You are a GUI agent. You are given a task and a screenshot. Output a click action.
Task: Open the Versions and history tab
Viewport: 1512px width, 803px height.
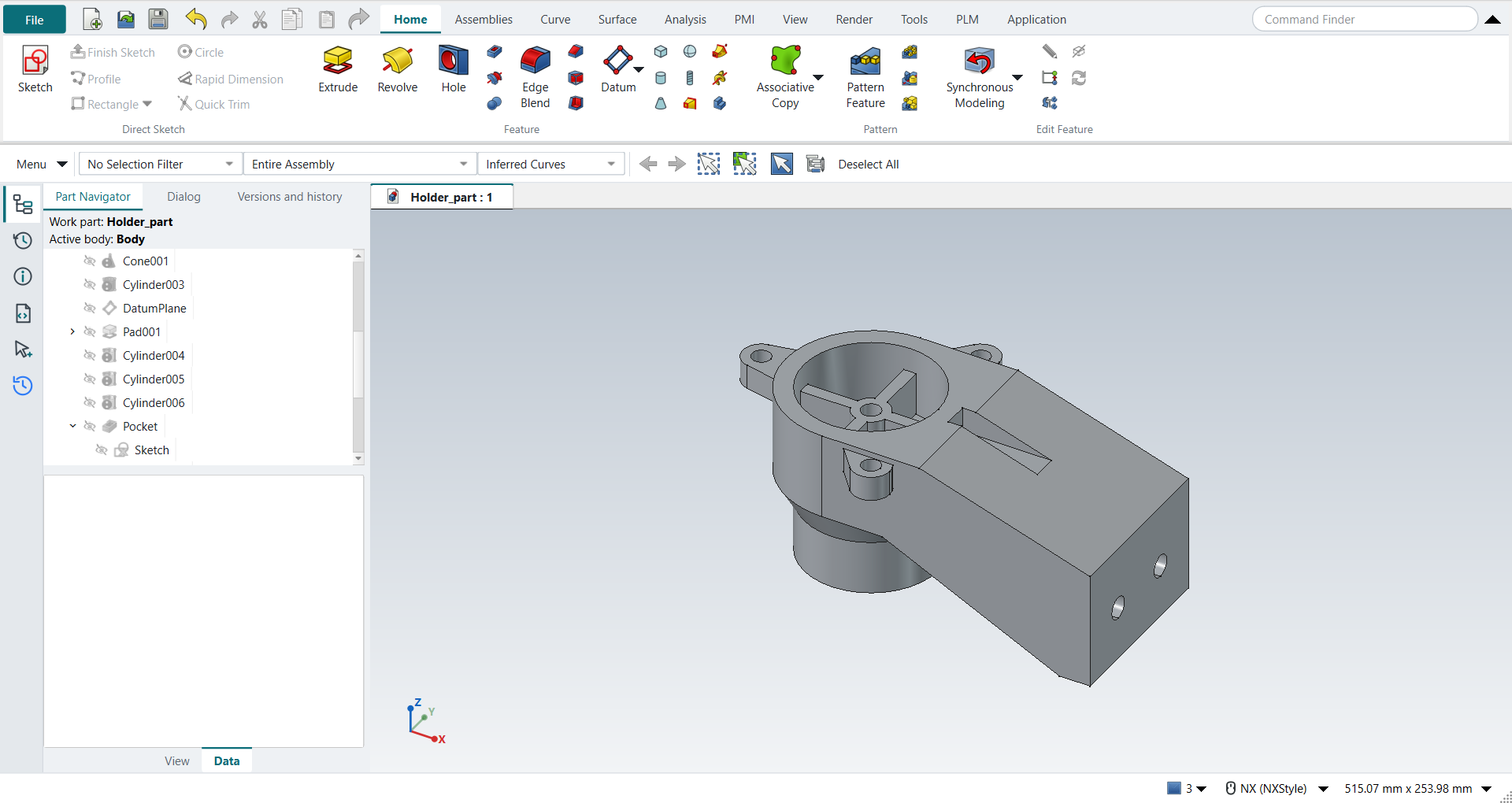click(x=290, y=197)
